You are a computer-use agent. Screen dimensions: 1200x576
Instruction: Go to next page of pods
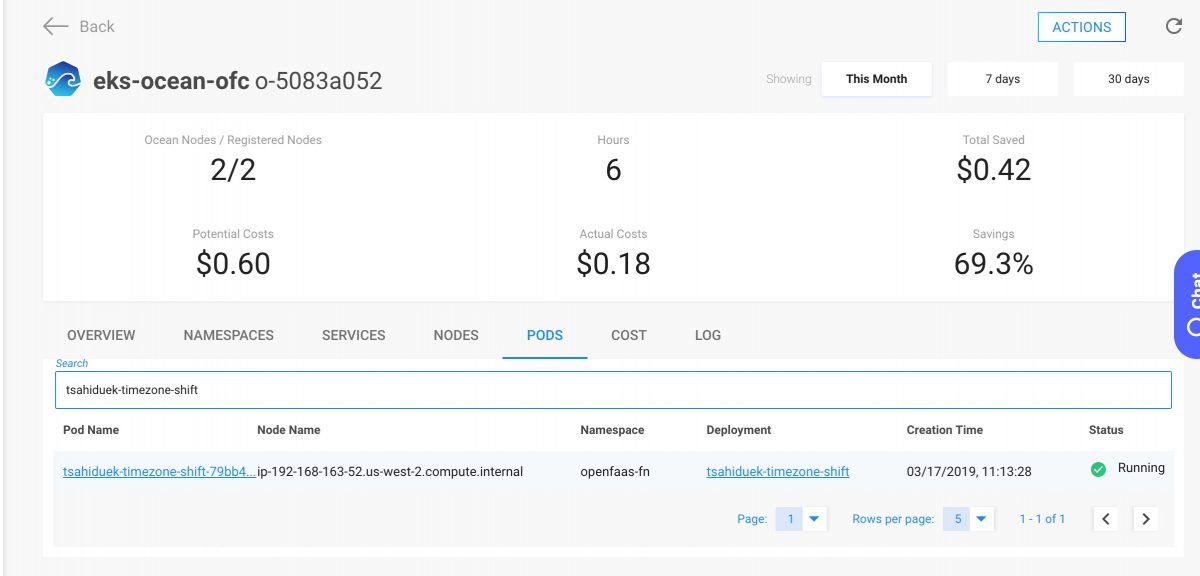click(1145, 519)
